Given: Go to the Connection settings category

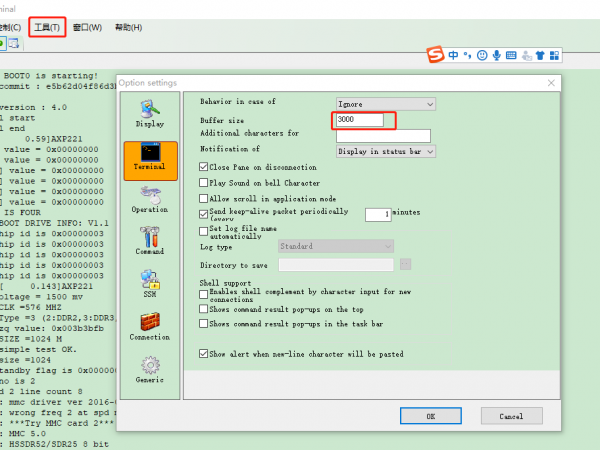Looking at the screenshot, I should click(150, 326).
